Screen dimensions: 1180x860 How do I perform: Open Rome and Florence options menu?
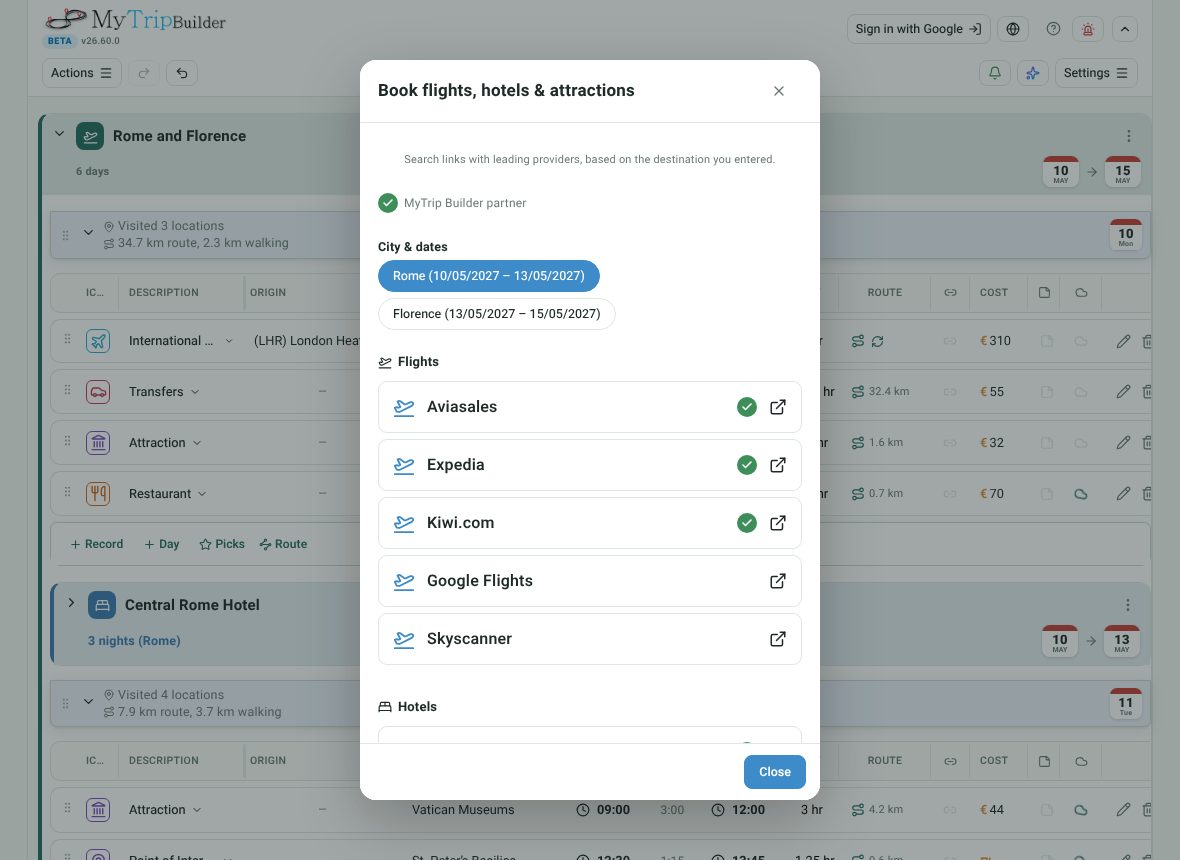1128,136
